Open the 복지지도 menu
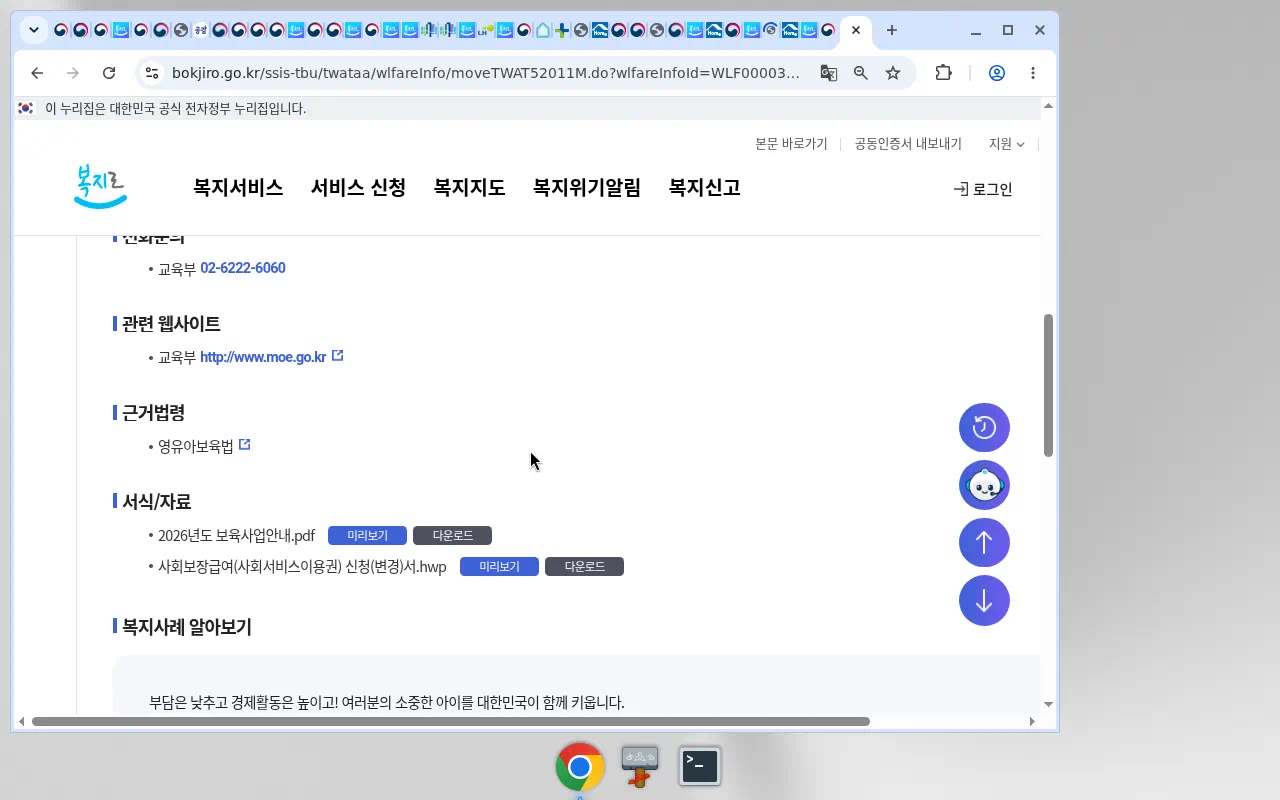 469,187
